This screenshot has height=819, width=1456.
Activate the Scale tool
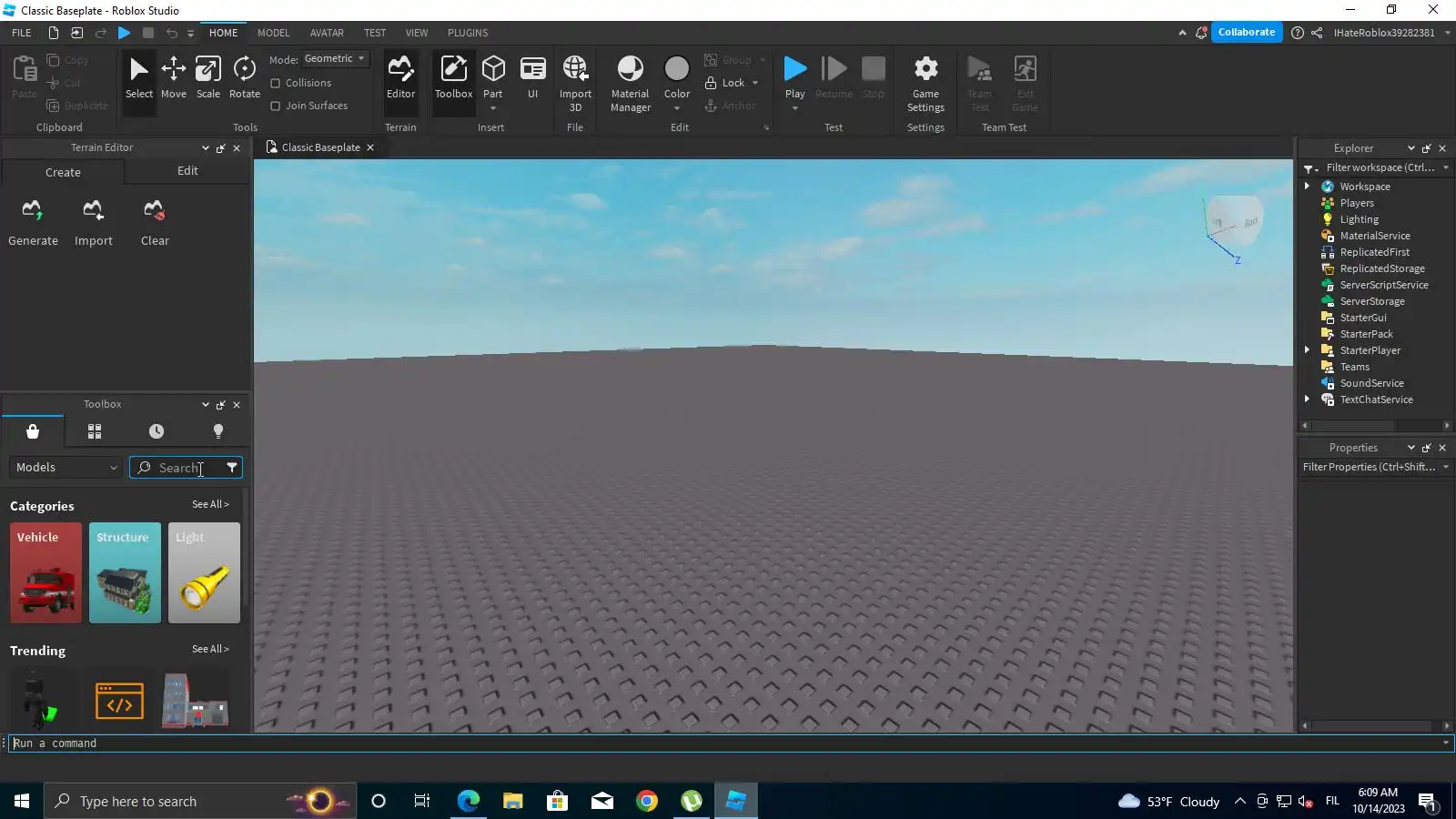click(208, 78)
